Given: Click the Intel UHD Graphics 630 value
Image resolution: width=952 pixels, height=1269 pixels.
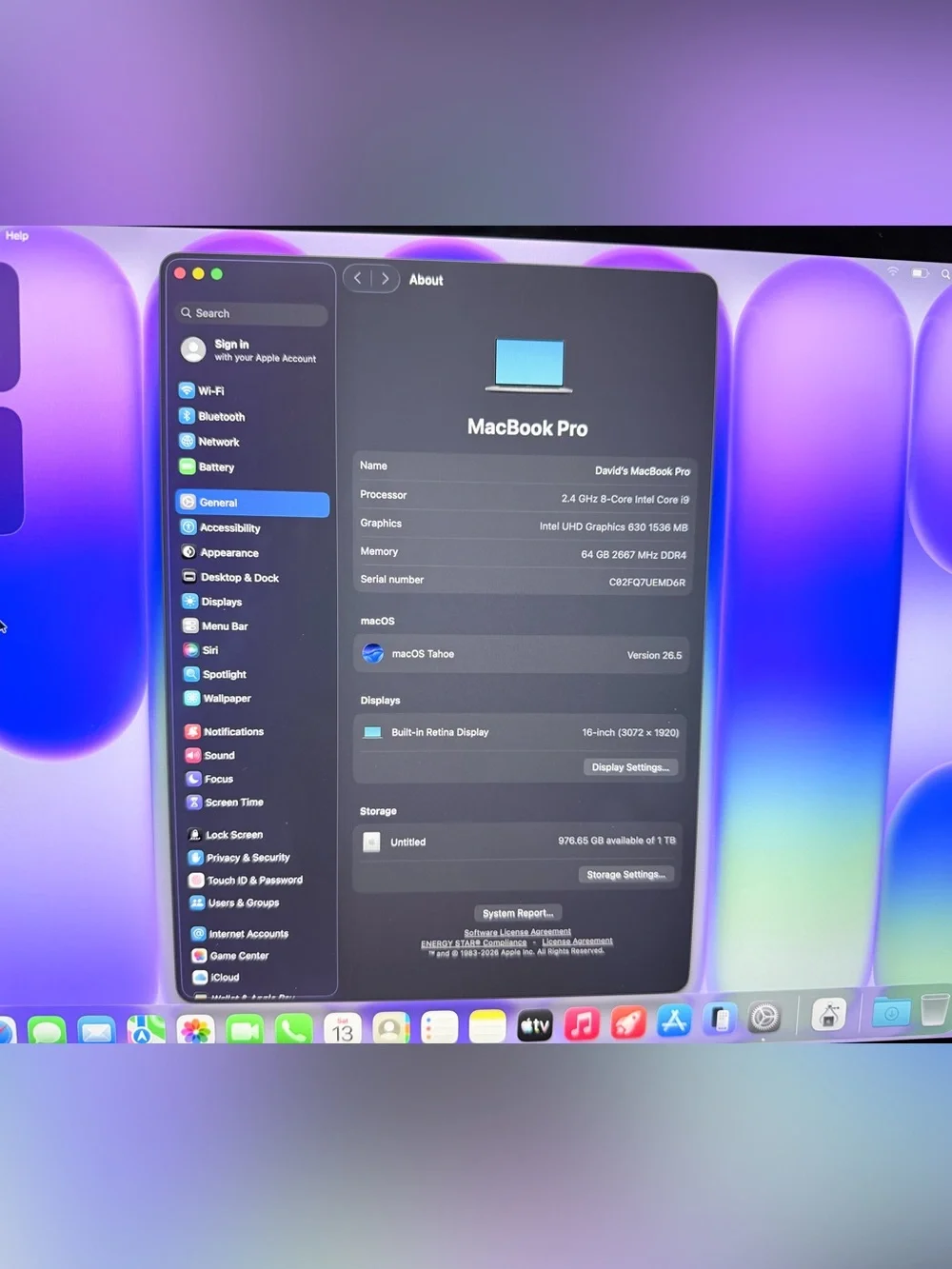Looking at the screenshot, I should [614, 527].
